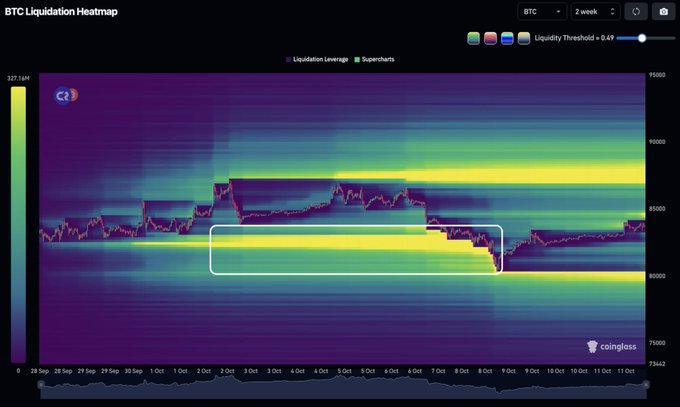Viewport: 680px width, 407px height.
Task: Click the mini overview chart under the timeline
Action: coord(343,387)
